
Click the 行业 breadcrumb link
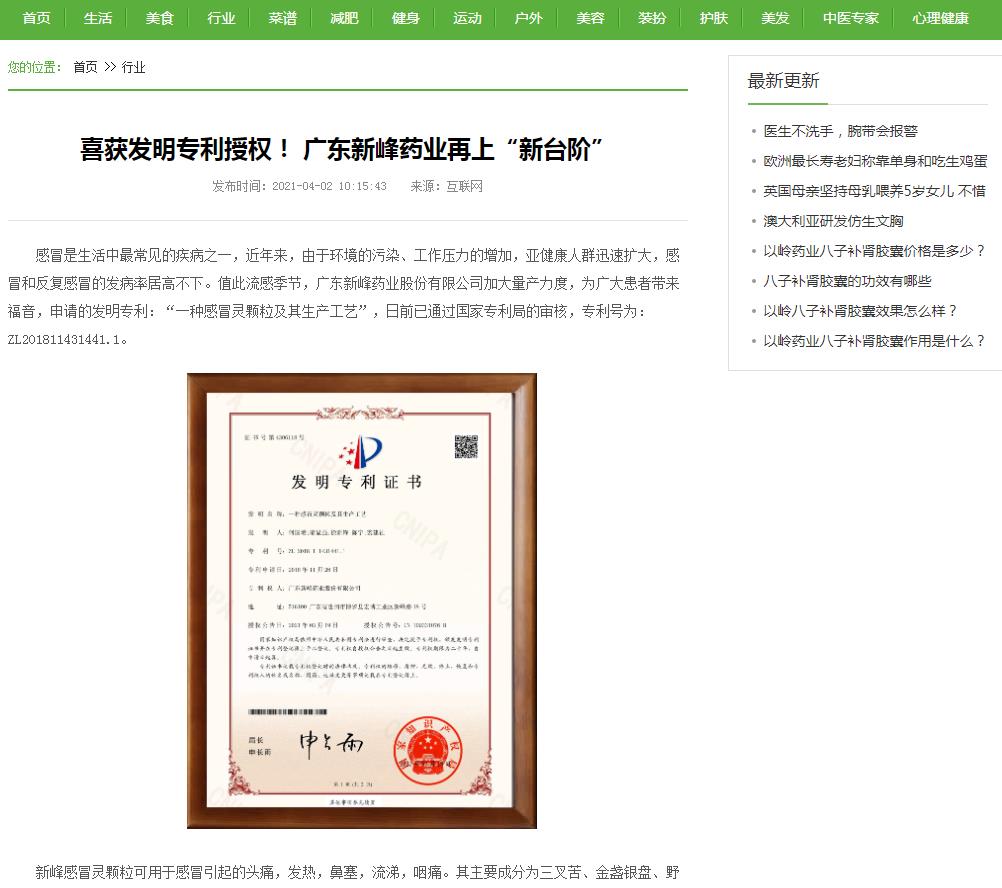(x=134, y=67)
